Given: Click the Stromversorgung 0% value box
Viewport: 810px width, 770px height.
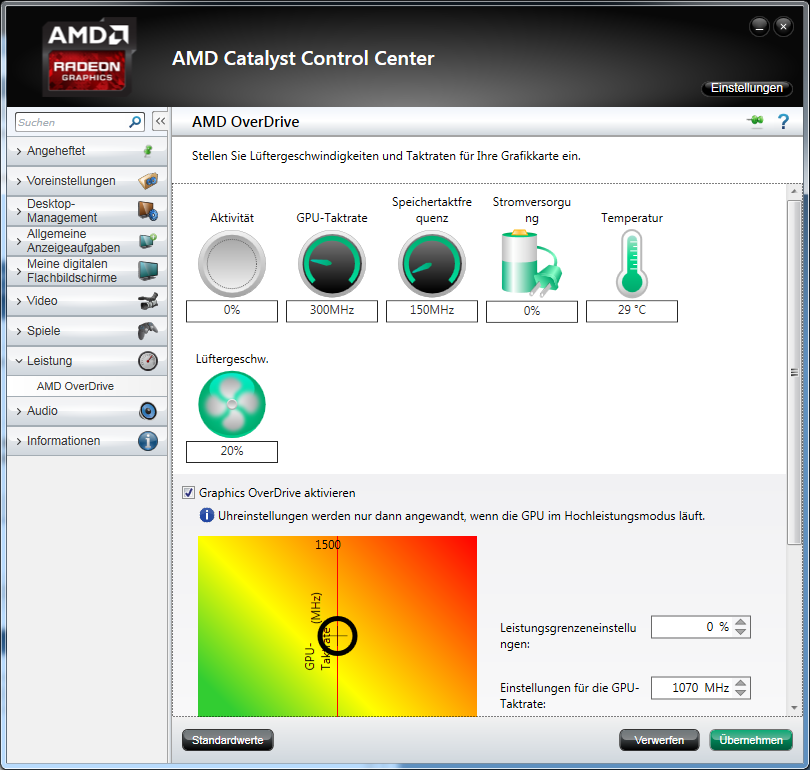Looking at the screenshot, I should pos(532,311).
